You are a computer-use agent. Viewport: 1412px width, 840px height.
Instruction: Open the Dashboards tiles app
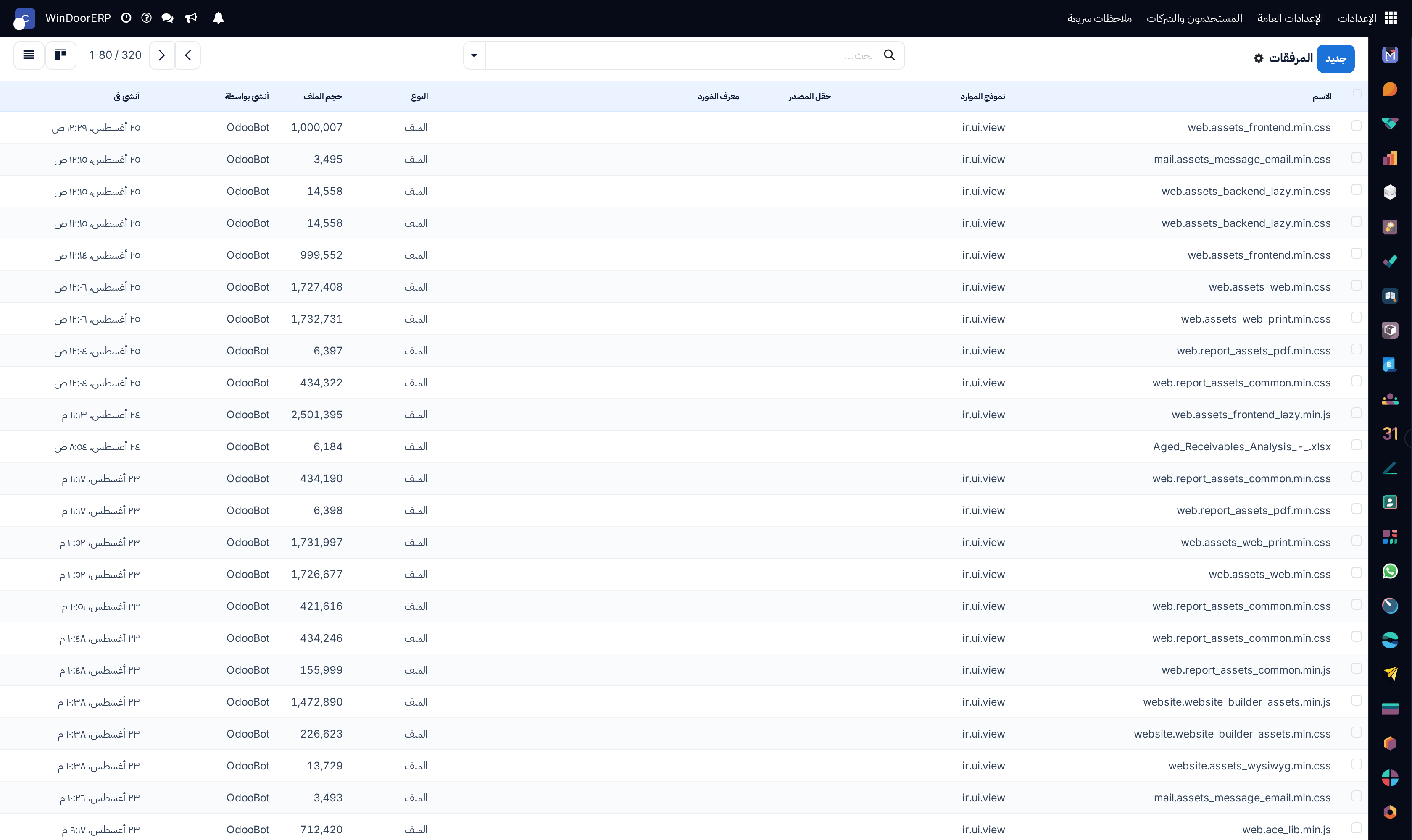(1390, 537)
